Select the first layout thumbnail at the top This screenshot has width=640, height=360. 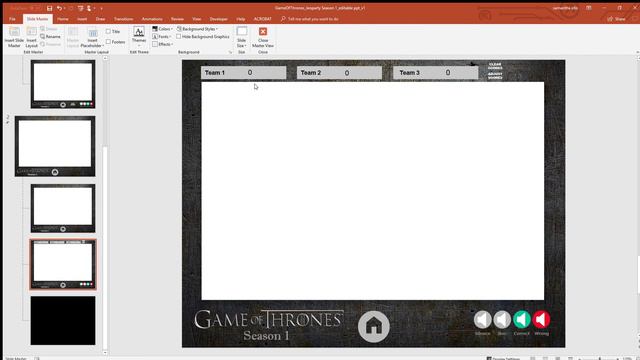[x=63, y=84]
